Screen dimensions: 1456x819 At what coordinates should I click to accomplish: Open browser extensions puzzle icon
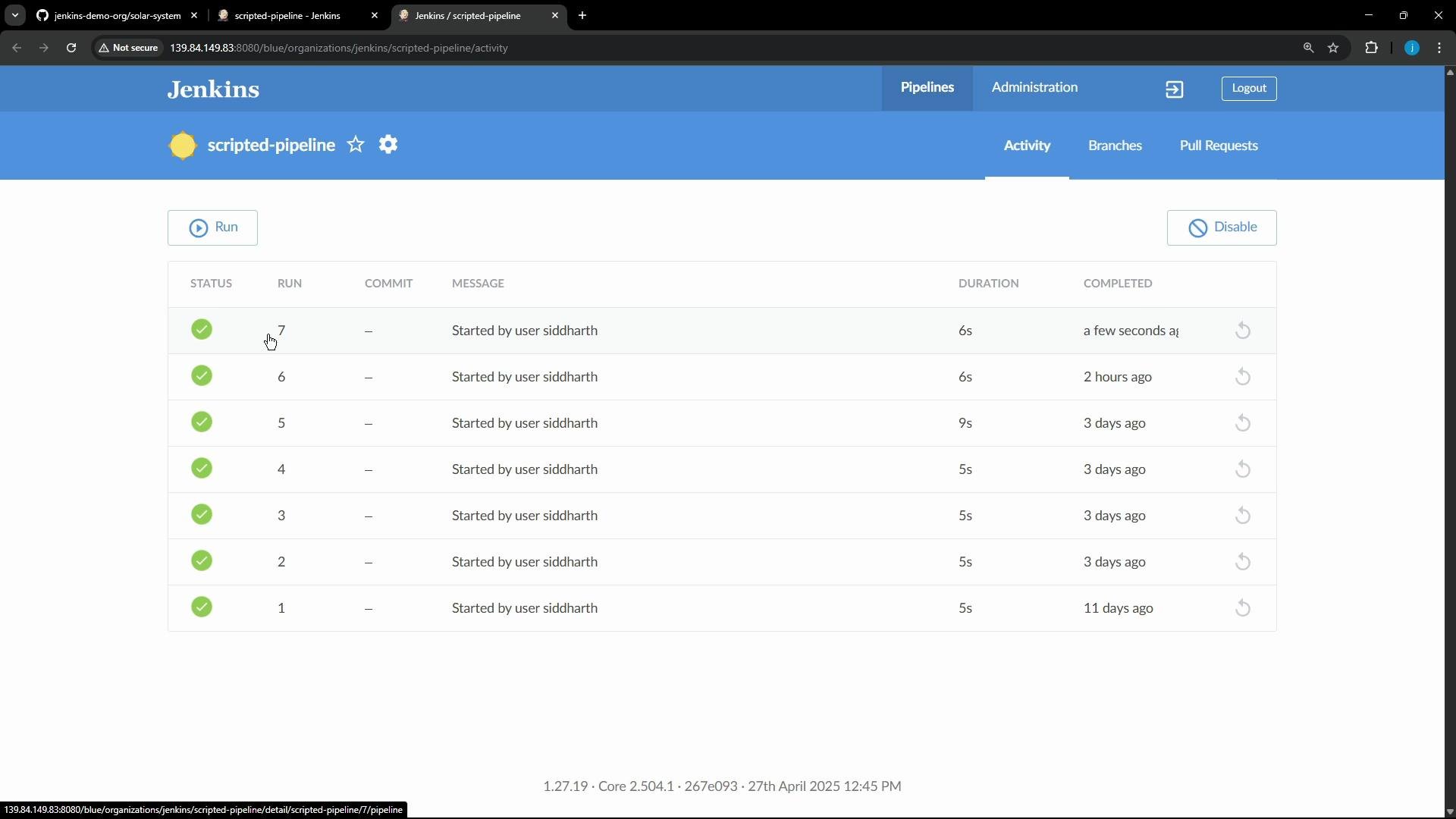[1372, 48]
